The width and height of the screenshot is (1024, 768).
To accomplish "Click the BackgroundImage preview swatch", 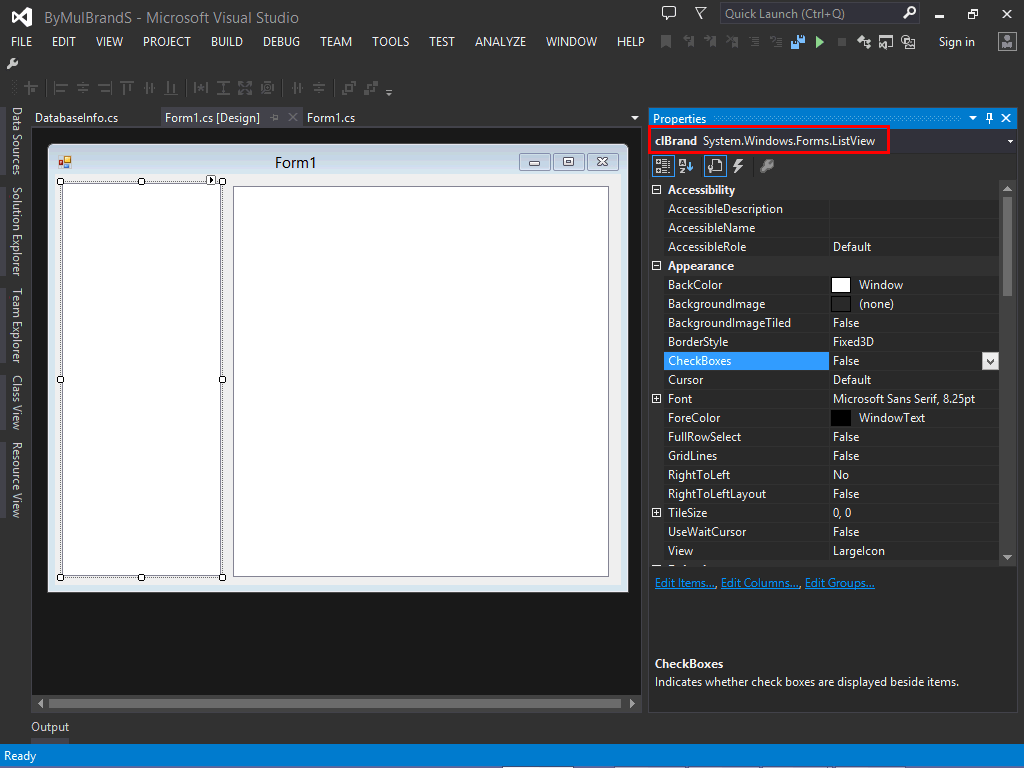I will [840, 304].
